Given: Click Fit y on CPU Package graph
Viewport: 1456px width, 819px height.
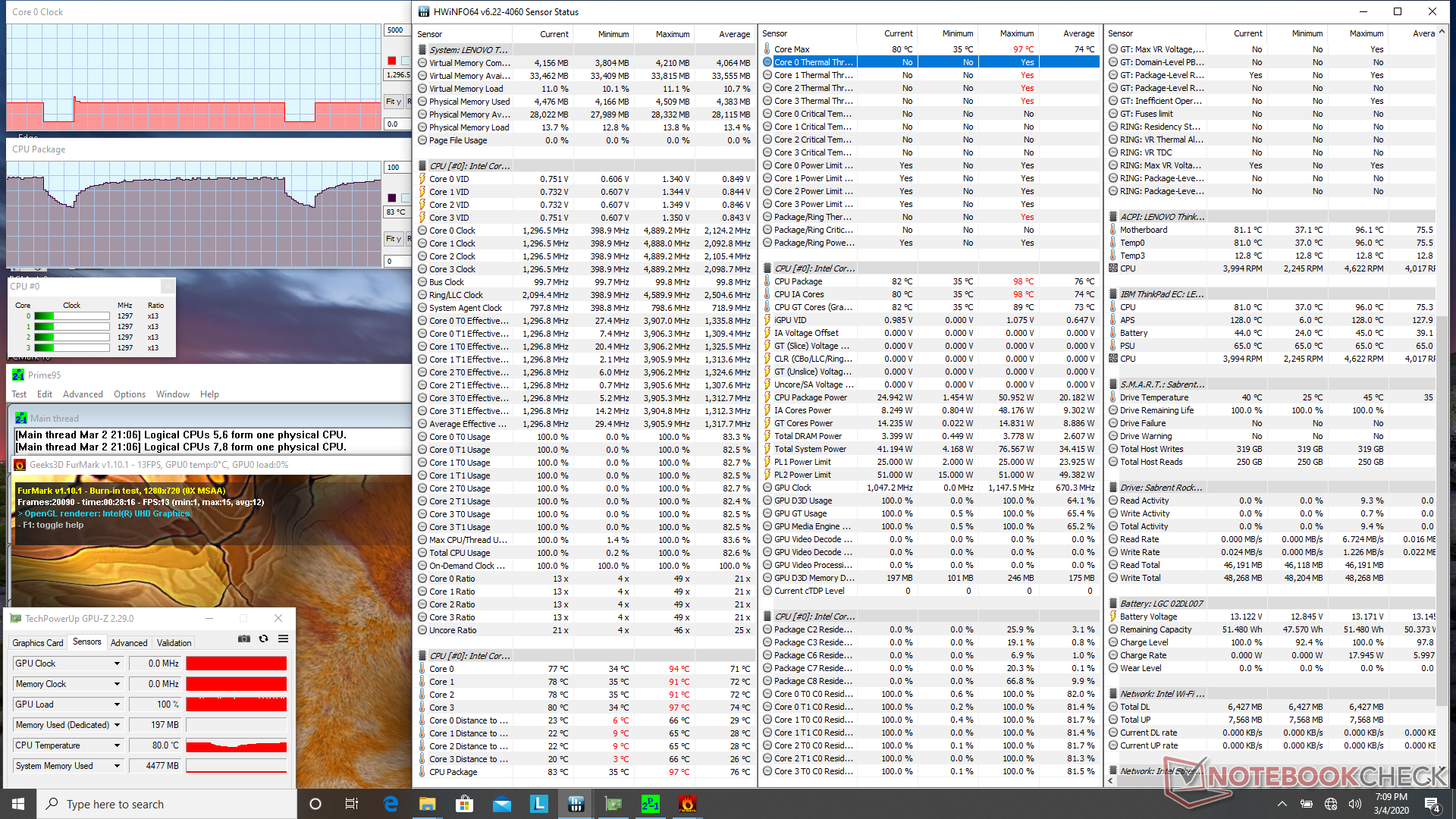Looking at the screenshot, I should pos(393,239).
